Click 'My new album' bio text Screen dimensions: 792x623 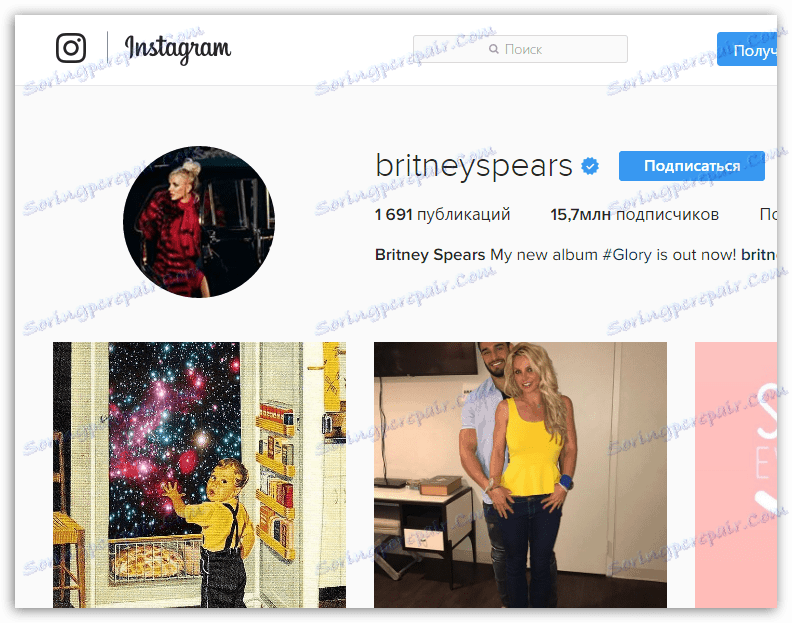[x=544, y=254]
